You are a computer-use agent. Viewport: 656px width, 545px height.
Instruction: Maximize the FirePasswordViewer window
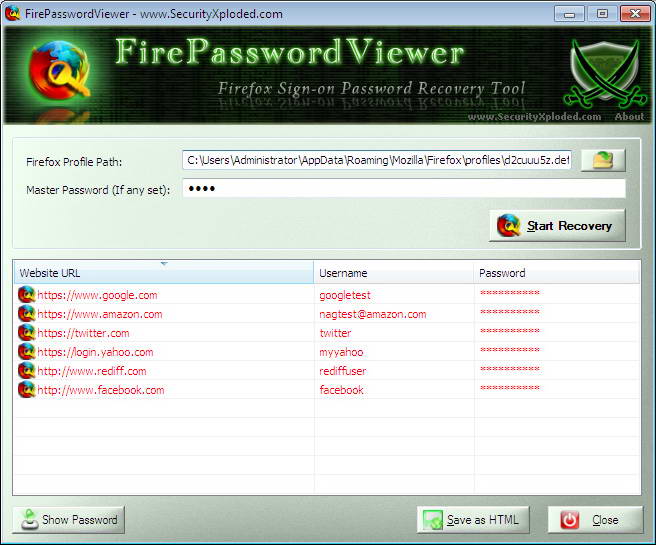tap(602, 14)
